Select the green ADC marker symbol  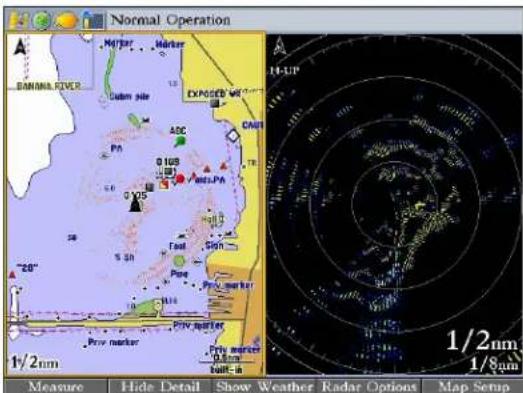click(180, 141)
